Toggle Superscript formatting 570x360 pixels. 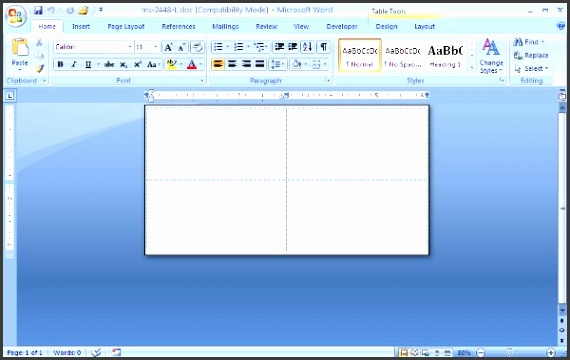[x=137, y=64]
